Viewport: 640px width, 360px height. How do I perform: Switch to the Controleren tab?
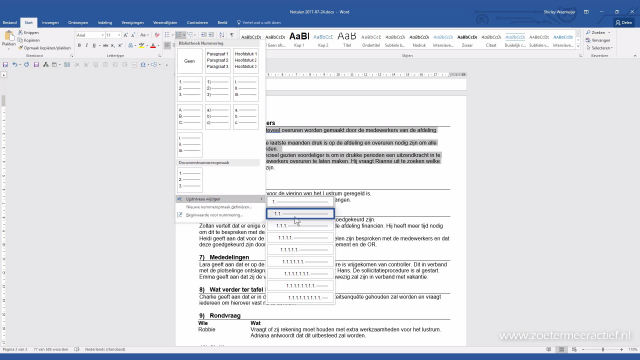tap(197, 22)
